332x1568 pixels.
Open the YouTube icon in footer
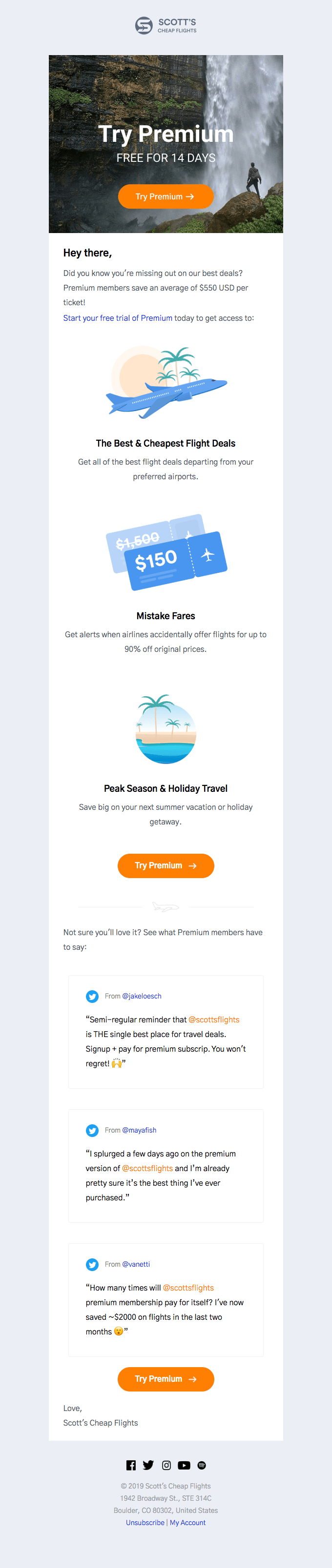click(x=184, y=1465)
